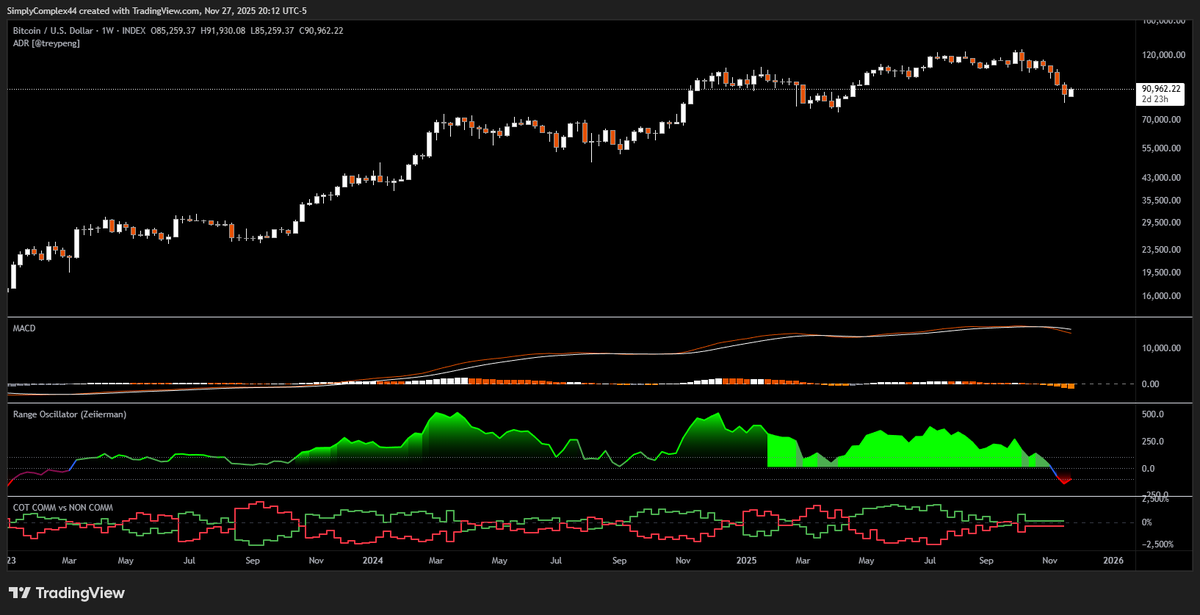Click the COT pane -2,500% scale label
Image resolution: width=1200 pixels, height=615 pixels.
(1160, 544)
